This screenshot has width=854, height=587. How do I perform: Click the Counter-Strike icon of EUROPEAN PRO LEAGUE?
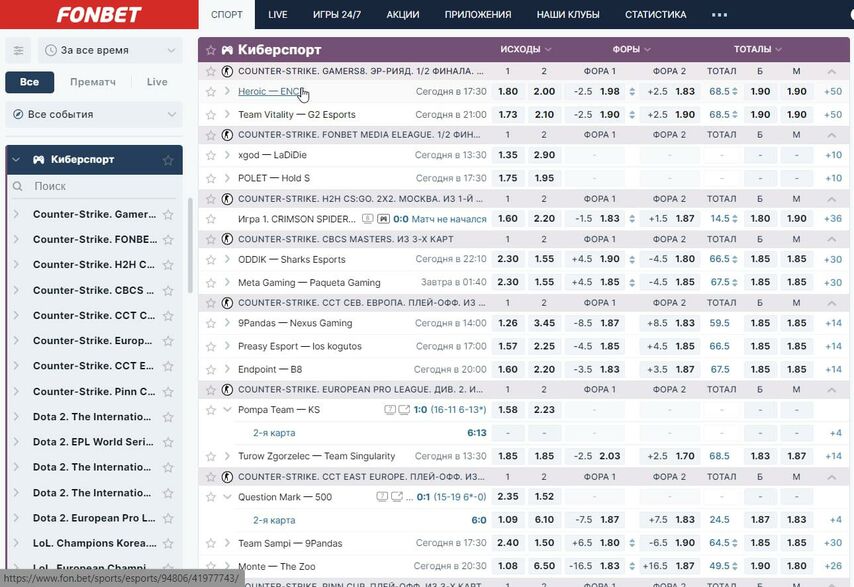click(x=227, y=389)
